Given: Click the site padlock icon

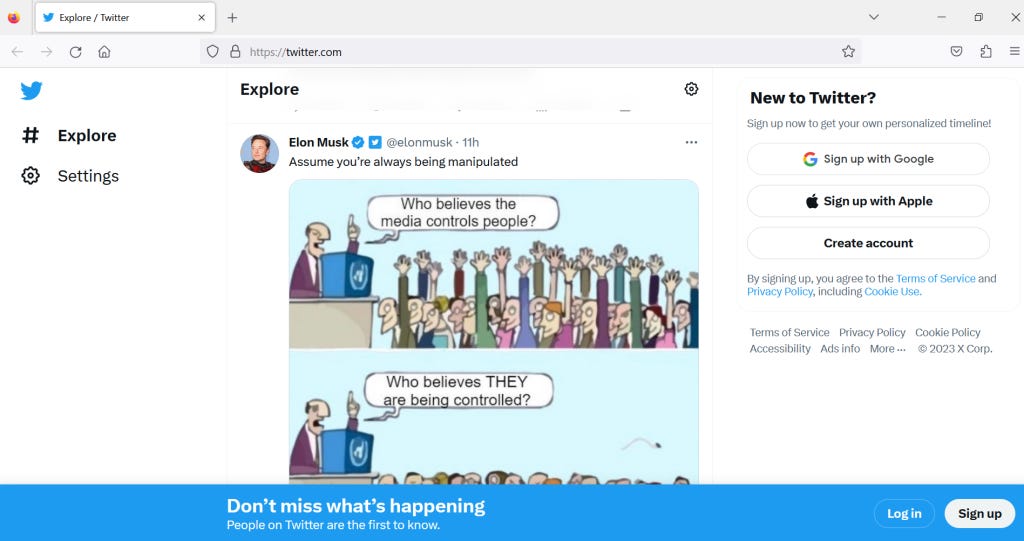Looking at the screenshot, I should [x=235, y=52].
